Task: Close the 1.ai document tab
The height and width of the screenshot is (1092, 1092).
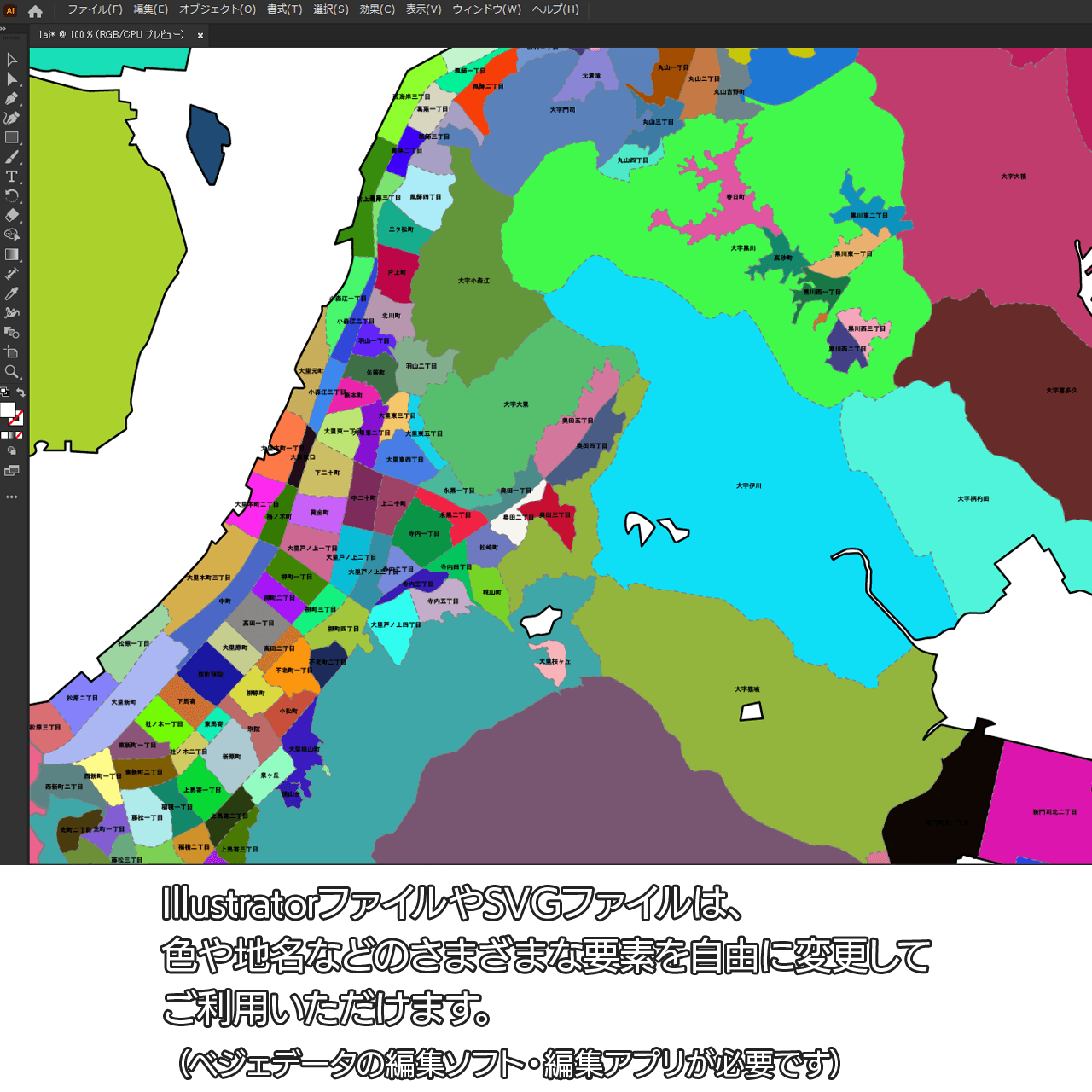Action: 200,36
